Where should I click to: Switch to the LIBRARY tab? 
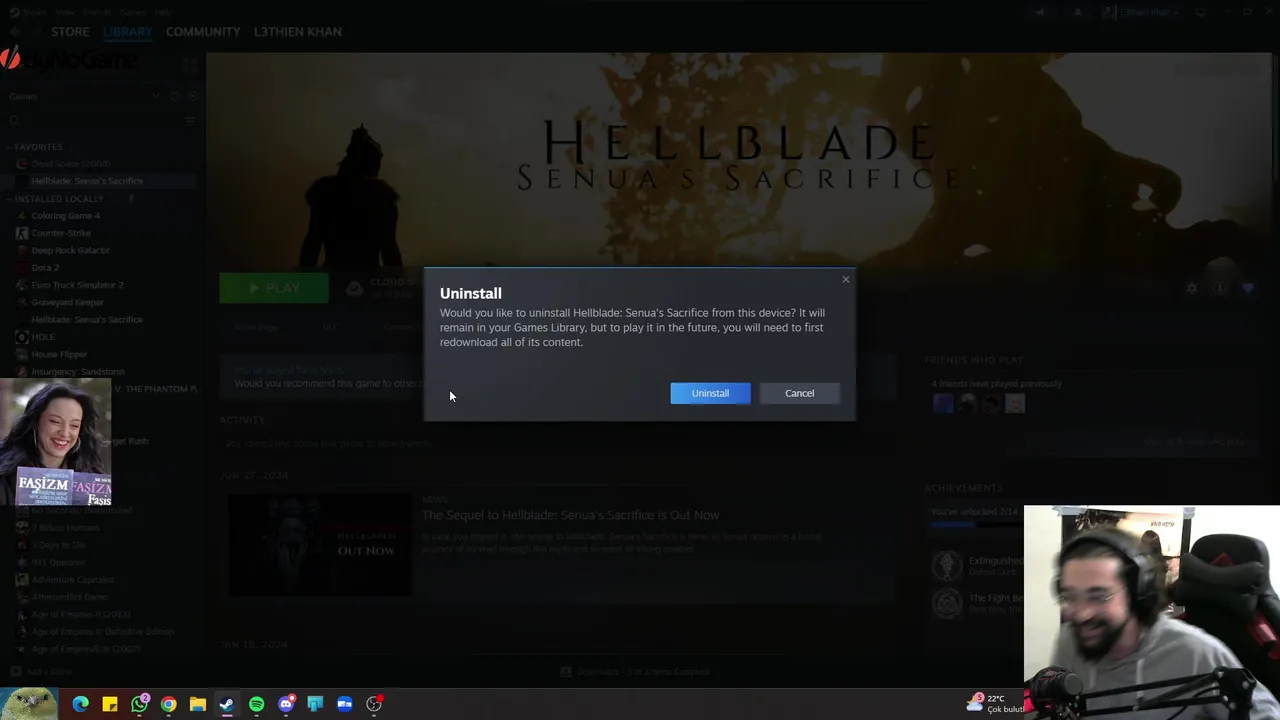128,31
